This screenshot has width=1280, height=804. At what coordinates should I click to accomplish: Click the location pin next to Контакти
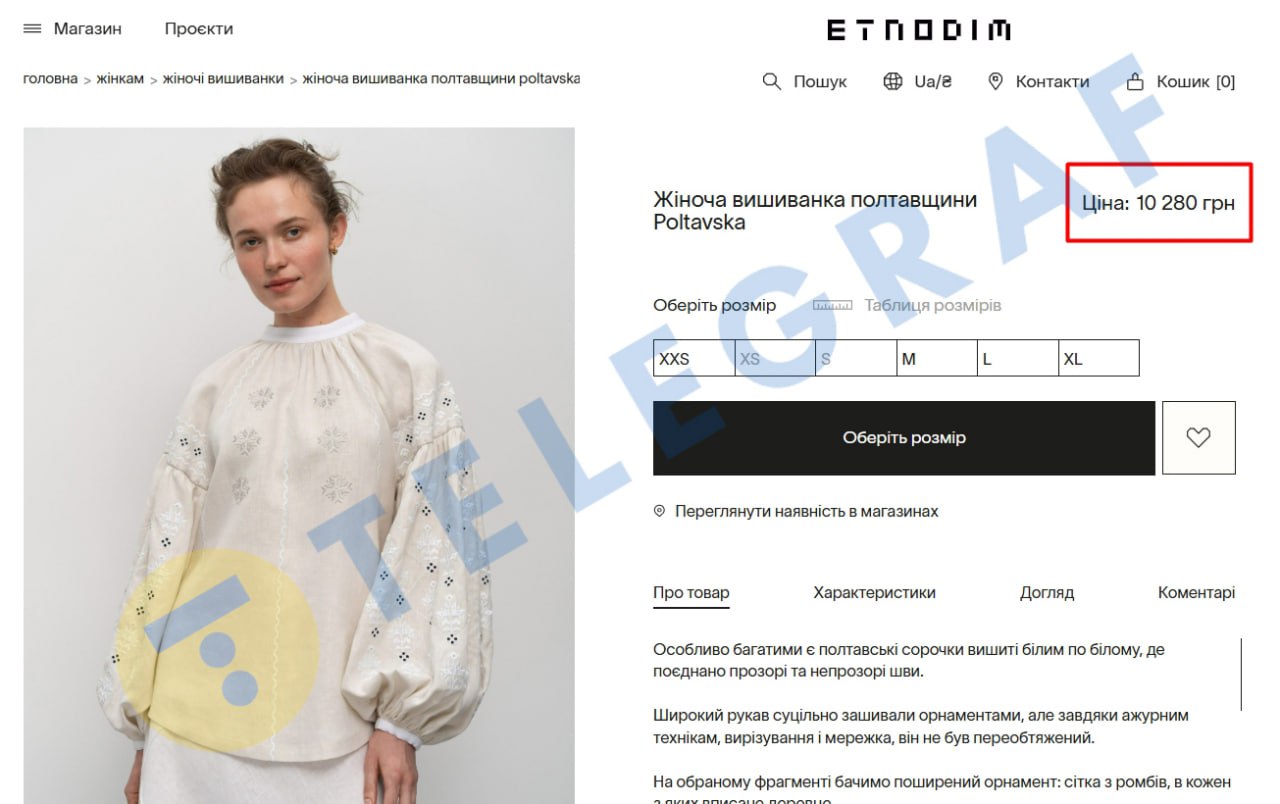click(995, 81)
